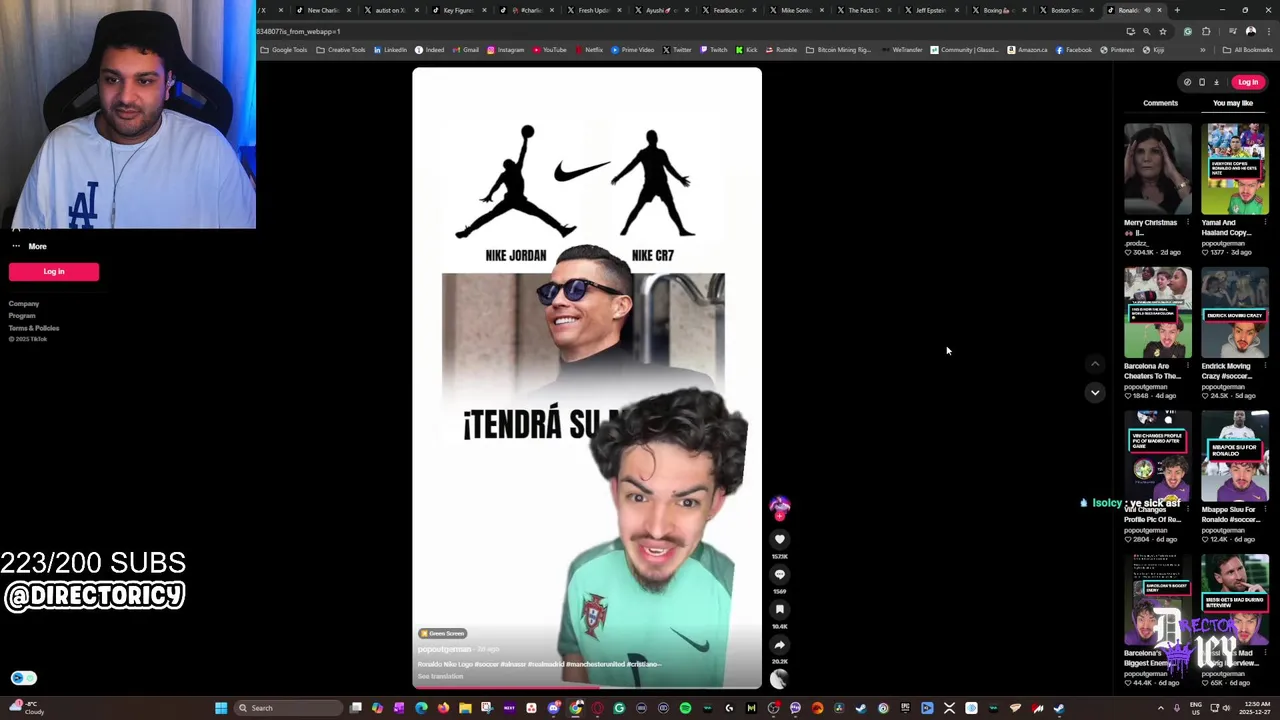The width and height of the screenshot is (1280, 720).
Task: Open Mbappe Siuu For Ronaldo video thumbnail
Action: click(x=1235, y=455)
